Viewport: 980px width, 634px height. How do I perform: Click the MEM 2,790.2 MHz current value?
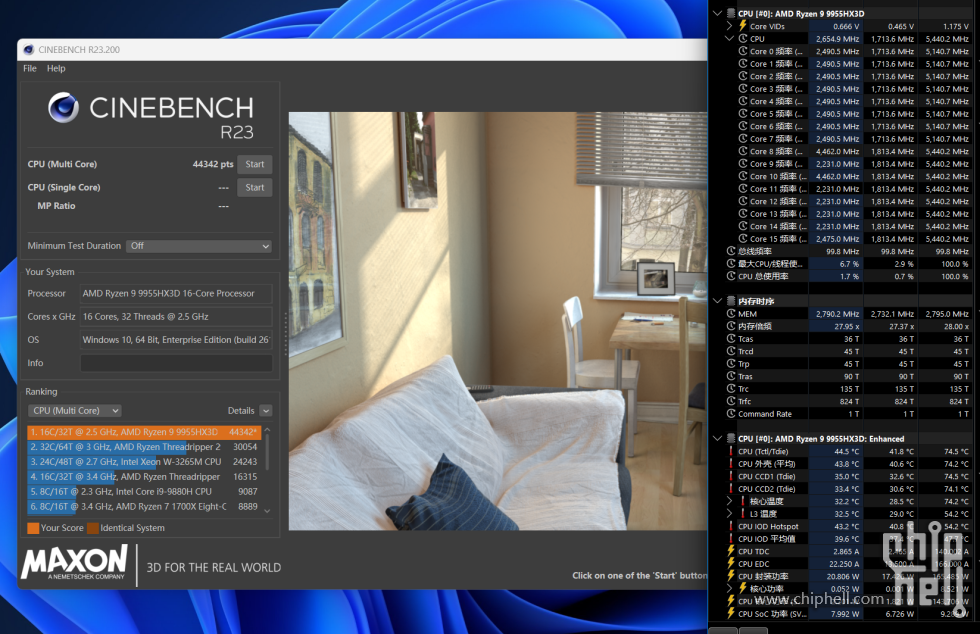838,314
